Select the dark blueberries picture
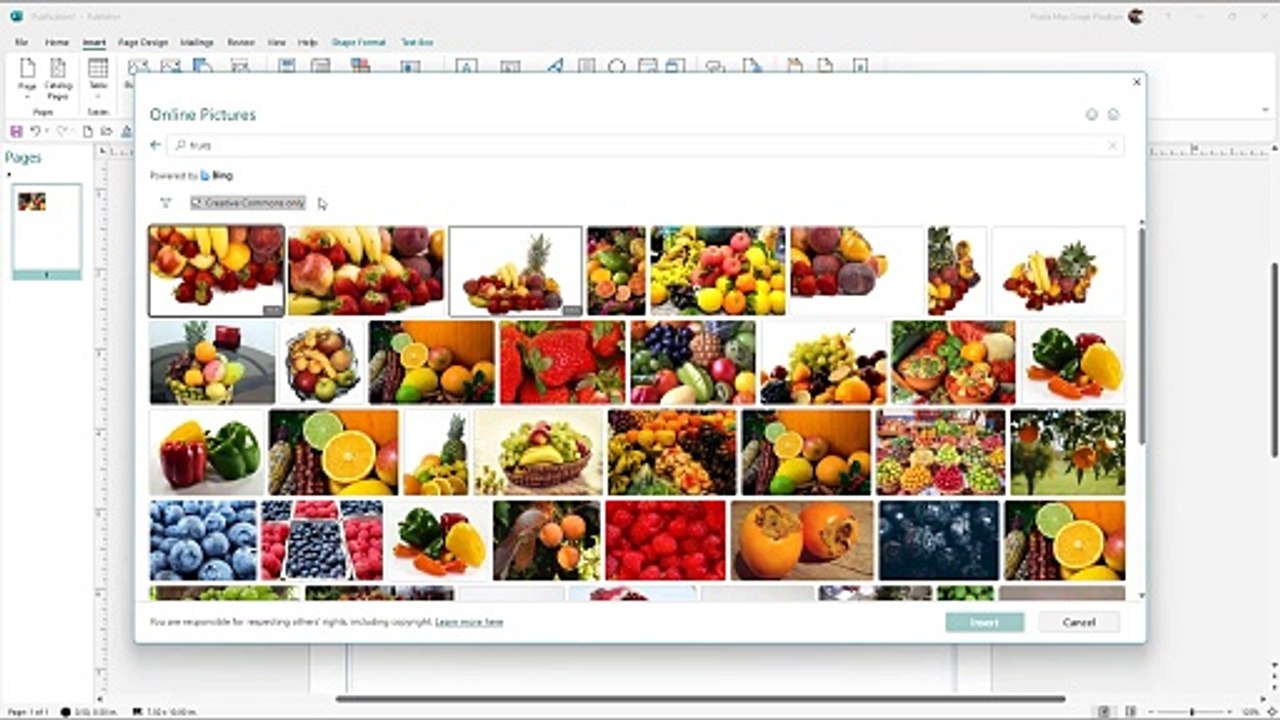The image size is (1280, 720). pos(939,541)
